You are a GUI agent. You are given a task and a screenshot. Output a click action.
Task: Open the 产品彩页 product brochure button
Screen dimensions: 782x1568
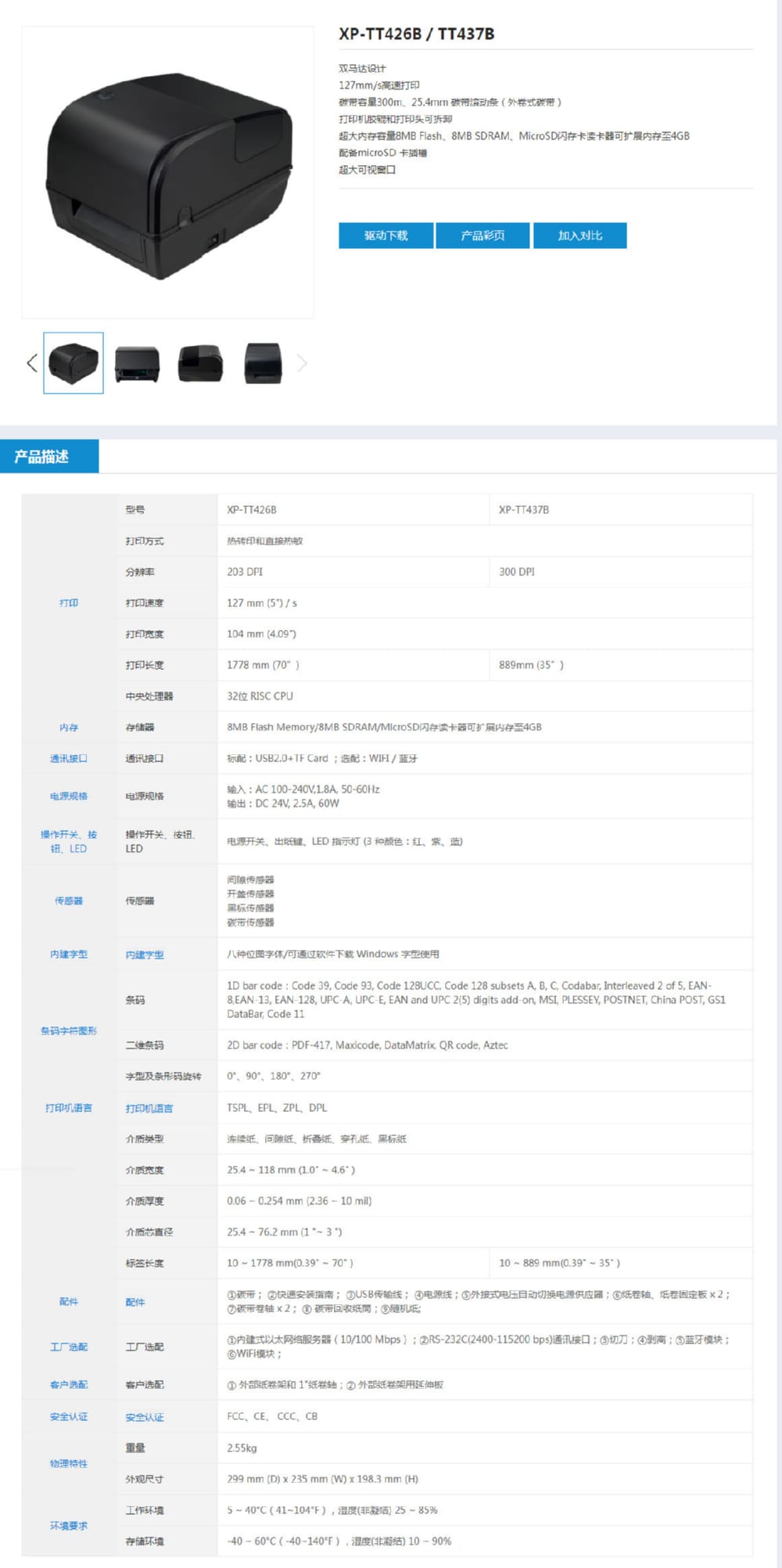pos(482,236)
